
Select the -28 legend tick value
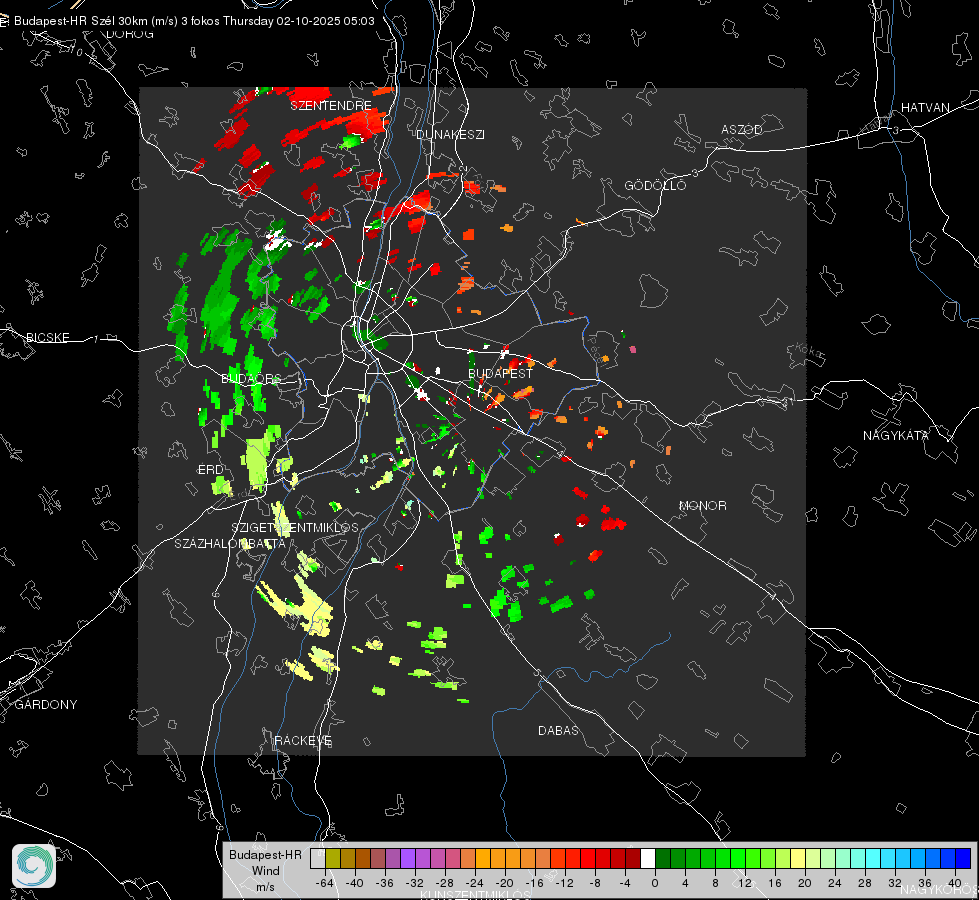tap(445, 883)
